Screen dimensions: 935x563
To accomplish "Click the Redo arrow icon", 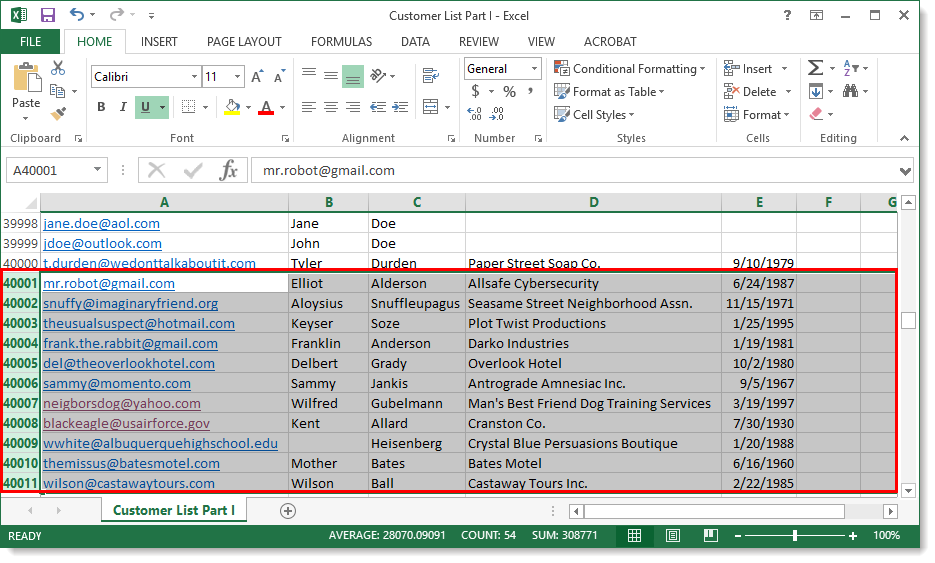I will (117, 14).
